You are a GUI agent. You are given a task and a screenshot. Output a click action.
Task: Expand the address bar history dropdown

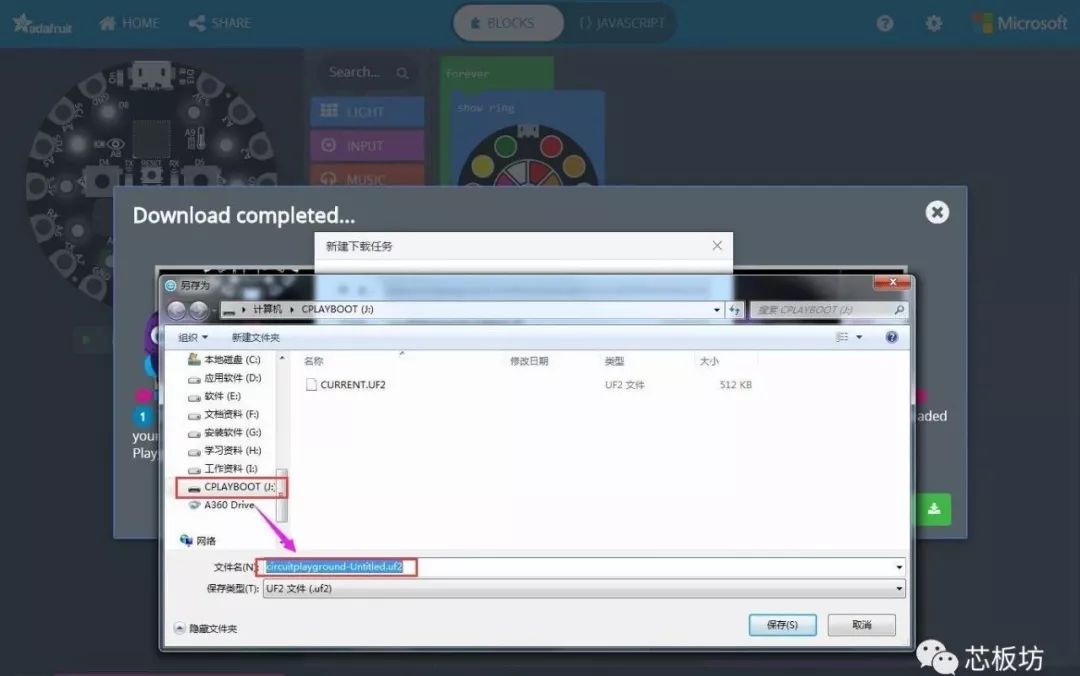716,310
